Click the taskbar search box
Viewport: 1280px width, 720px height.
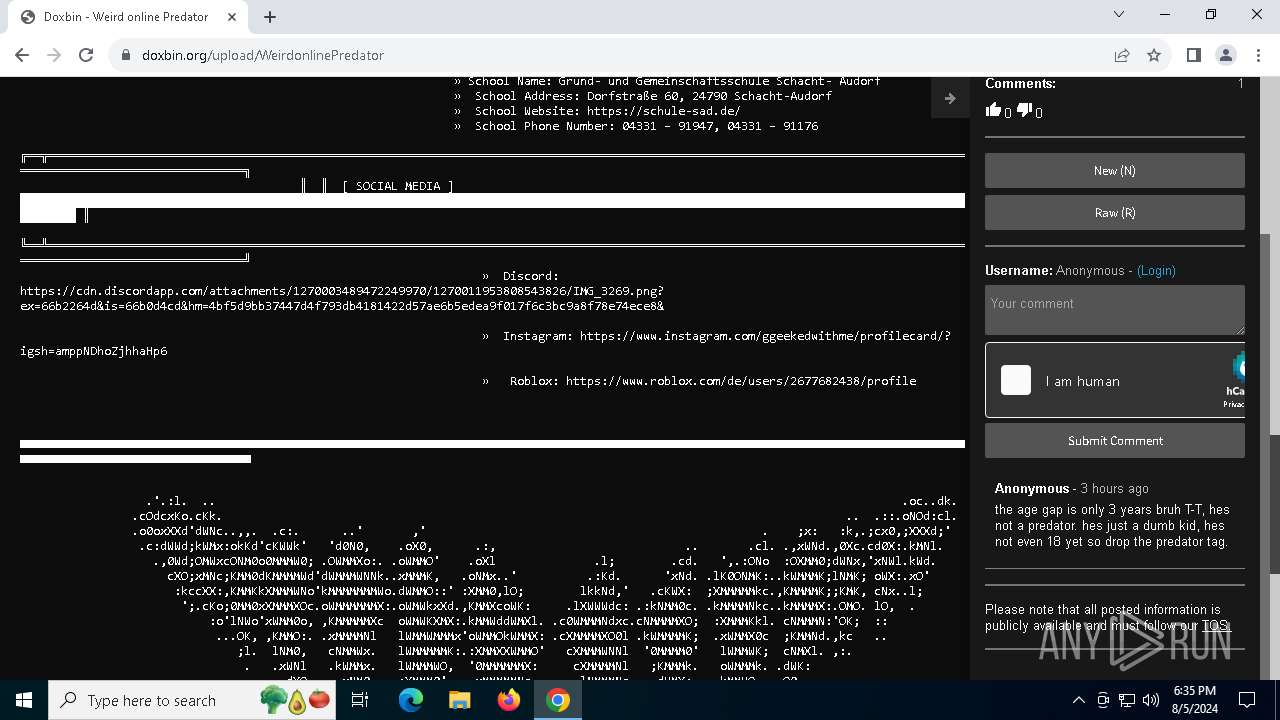pos(193,700)
